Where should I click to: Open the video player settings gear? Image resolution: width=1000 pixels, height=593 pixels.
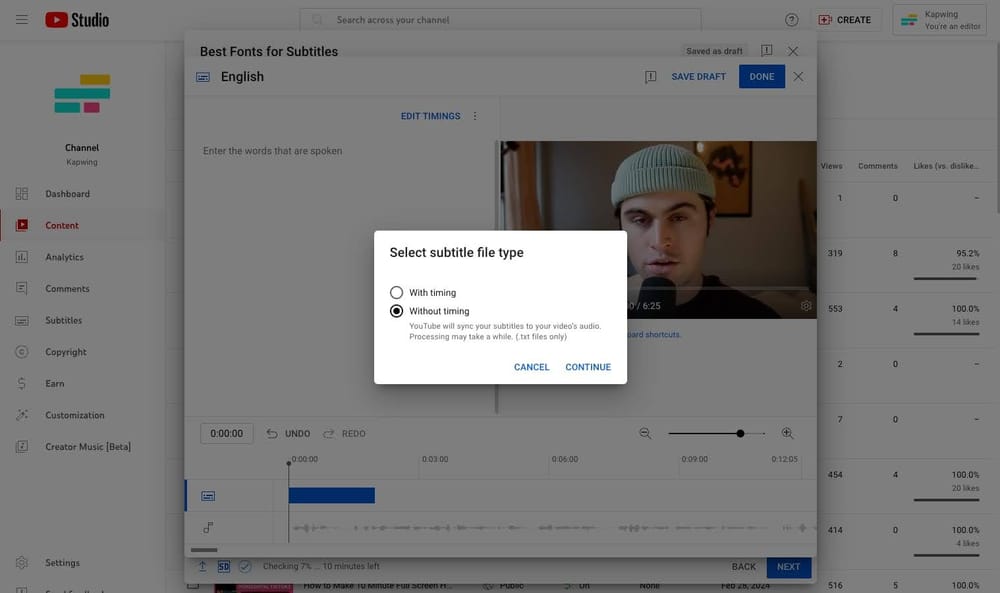(806, 307)
